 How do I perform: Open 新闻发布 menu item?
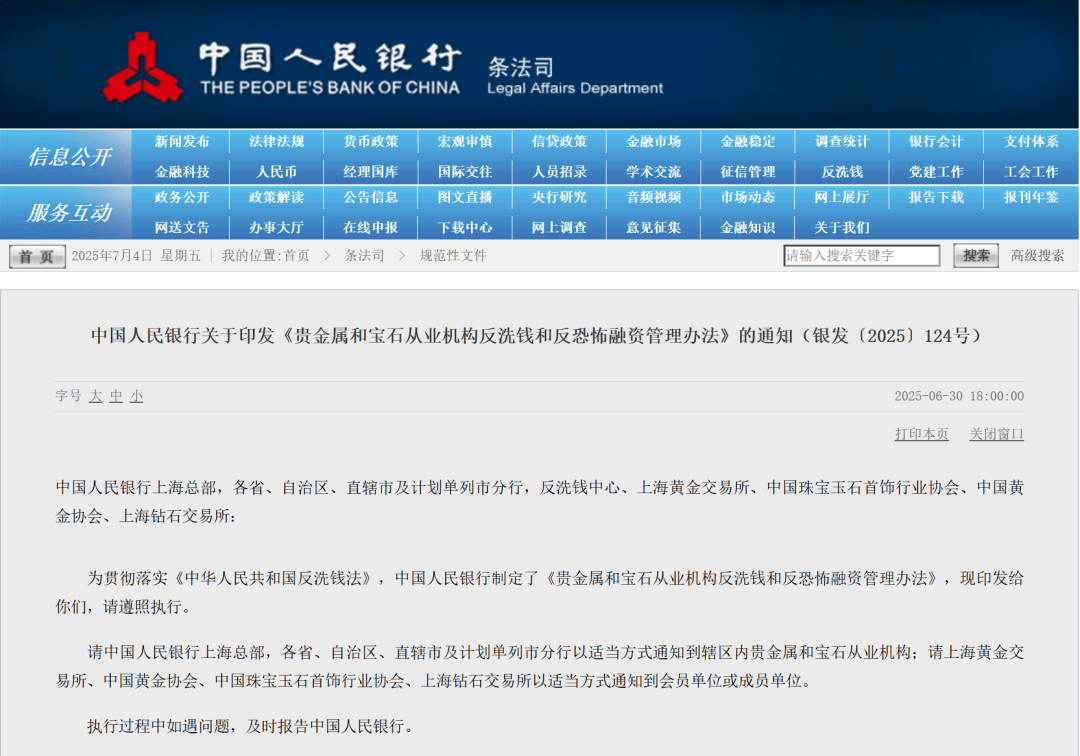tap(182, 142)
